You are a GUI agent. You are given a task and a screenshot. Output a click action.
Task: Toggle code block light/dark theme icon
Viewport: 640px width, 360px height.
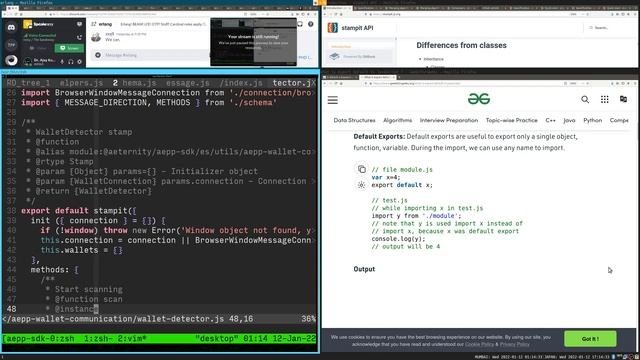[x=361, y=185]
